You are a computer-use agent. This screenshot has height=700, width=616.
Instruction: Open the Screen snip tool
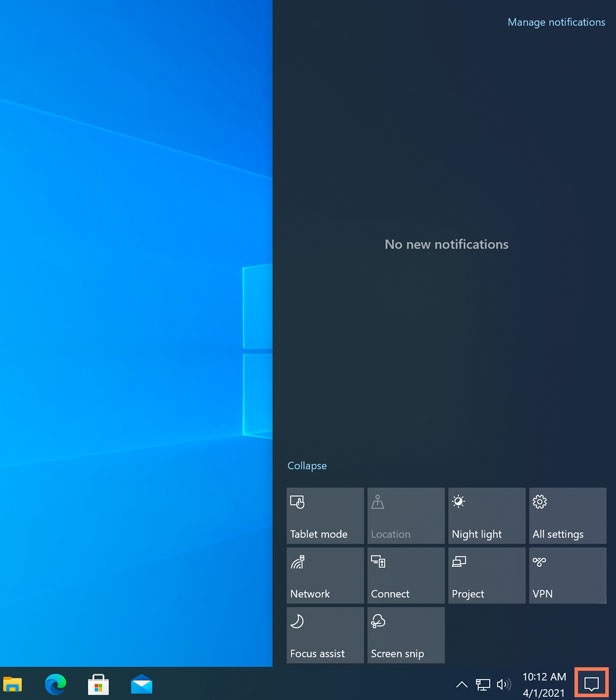point(406,635)
